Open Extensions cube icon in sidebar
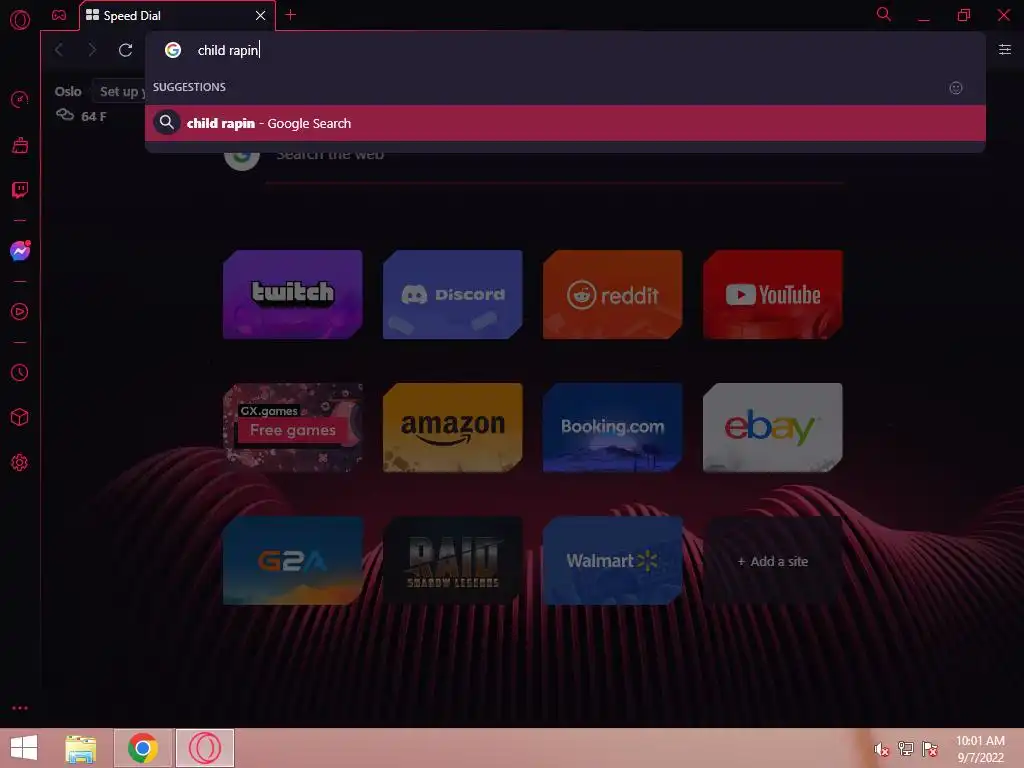 (x=20, y=417)
